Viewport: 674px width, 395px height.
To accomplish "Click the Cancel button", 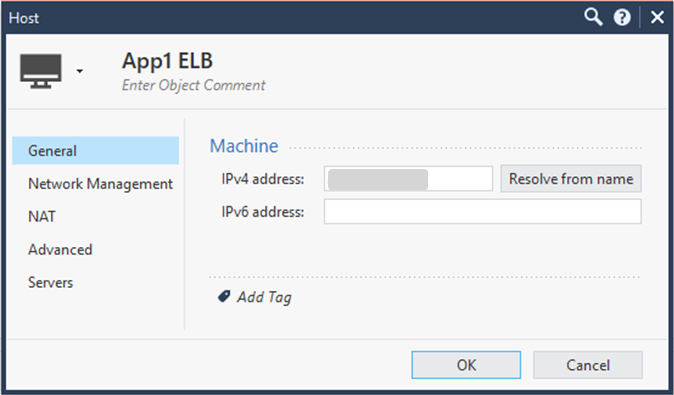I will pos(588,365).
